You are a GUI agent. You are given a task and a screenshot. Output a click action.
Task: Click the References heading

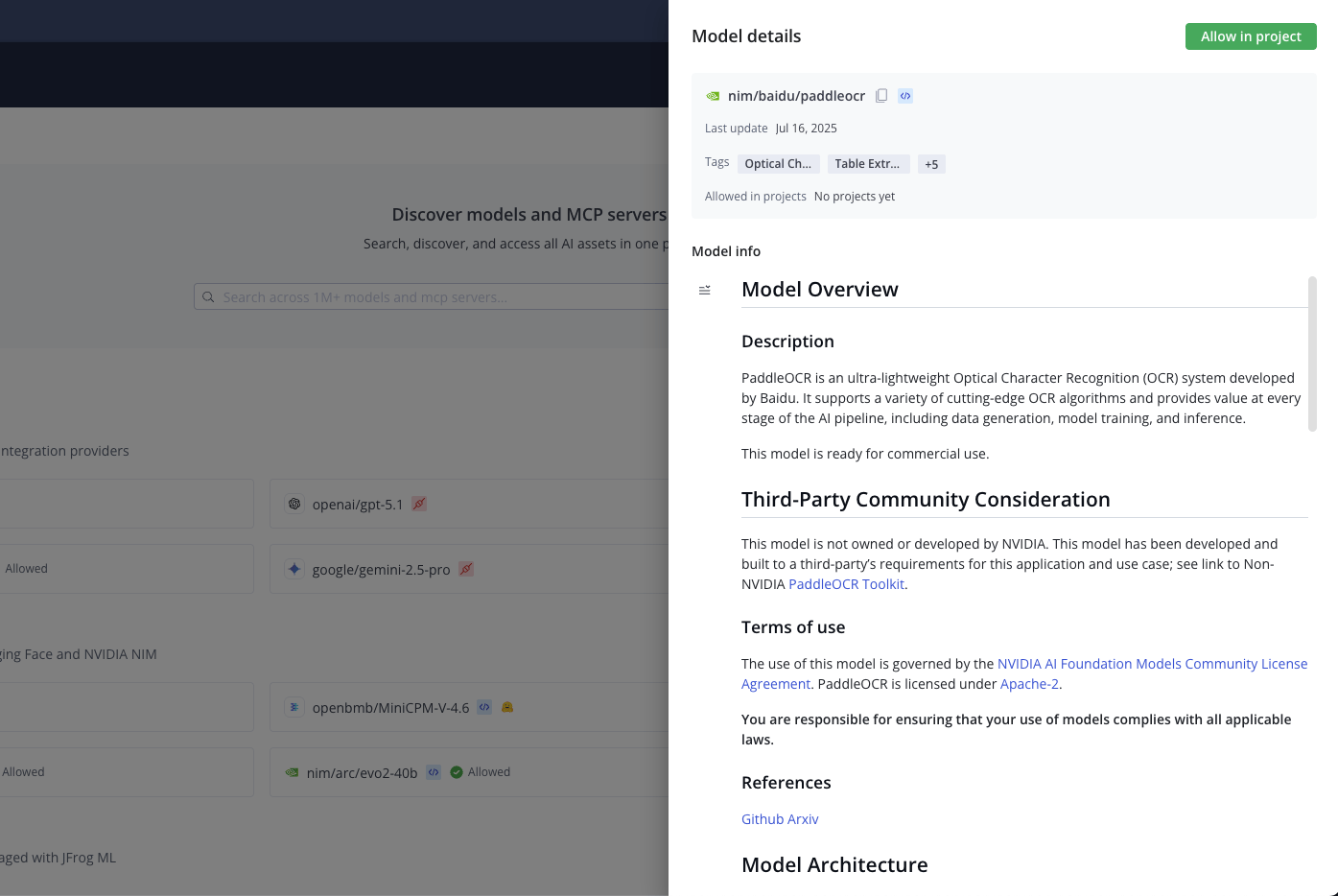[x=786, y=783]
